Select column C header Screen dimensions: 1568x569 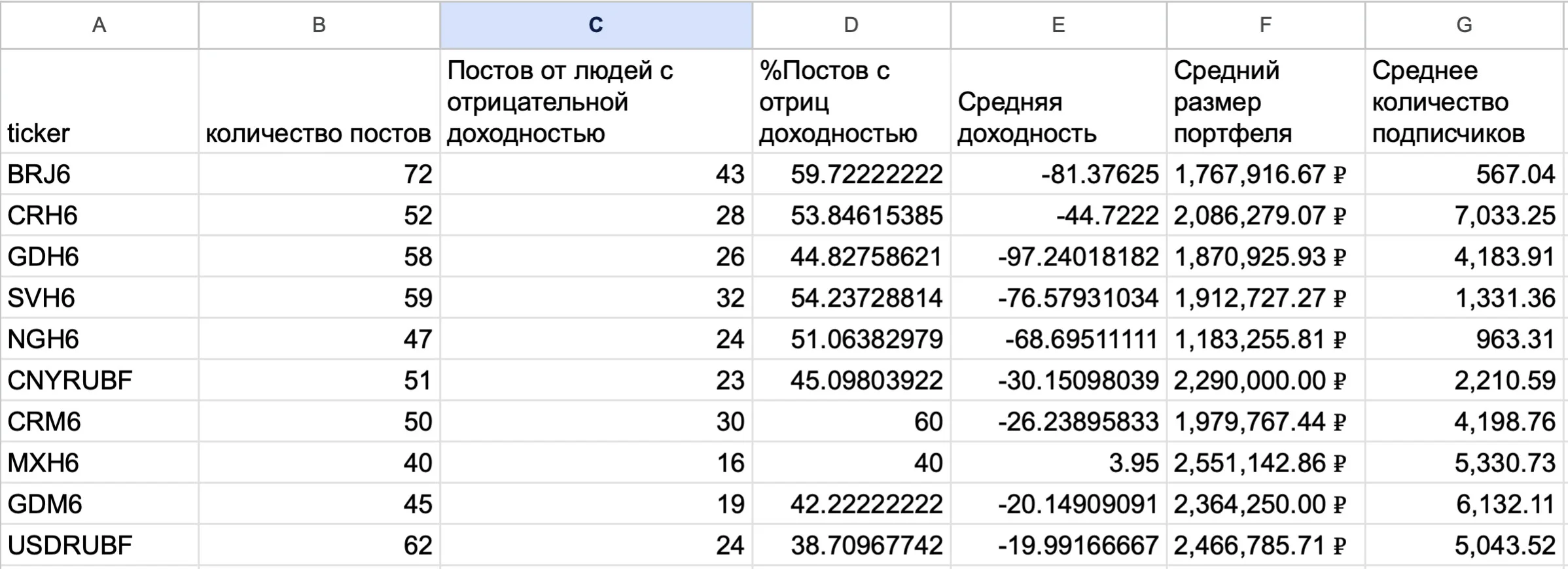pos(596,25)
